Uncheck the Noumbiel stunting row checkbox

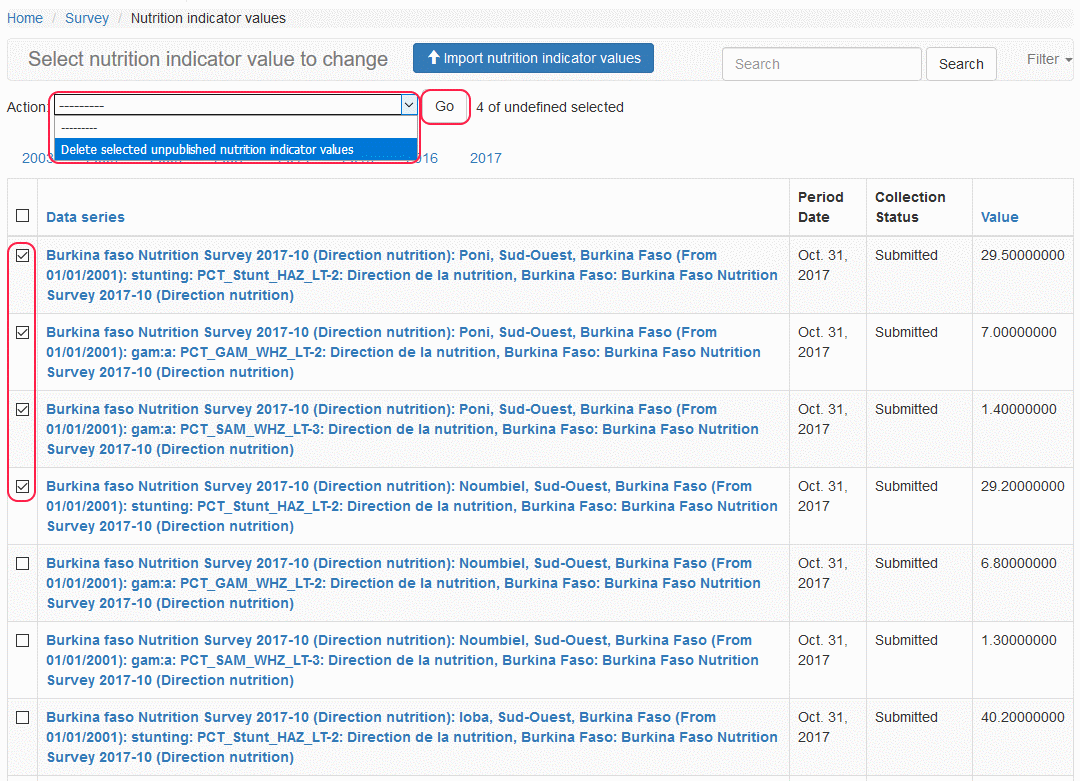click(x=23, y=486)
